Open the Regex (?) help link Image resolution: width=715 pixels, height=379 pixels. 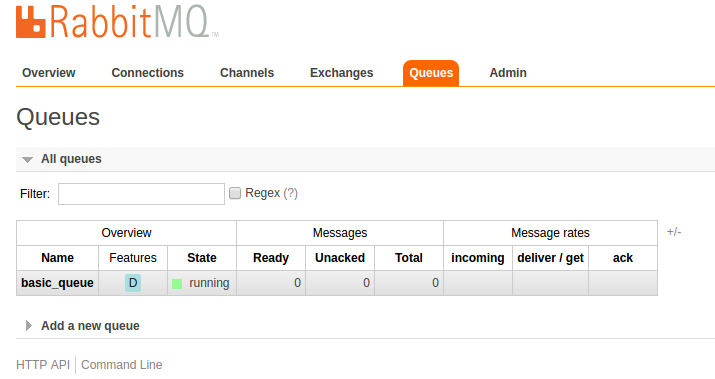click(290, 193)
